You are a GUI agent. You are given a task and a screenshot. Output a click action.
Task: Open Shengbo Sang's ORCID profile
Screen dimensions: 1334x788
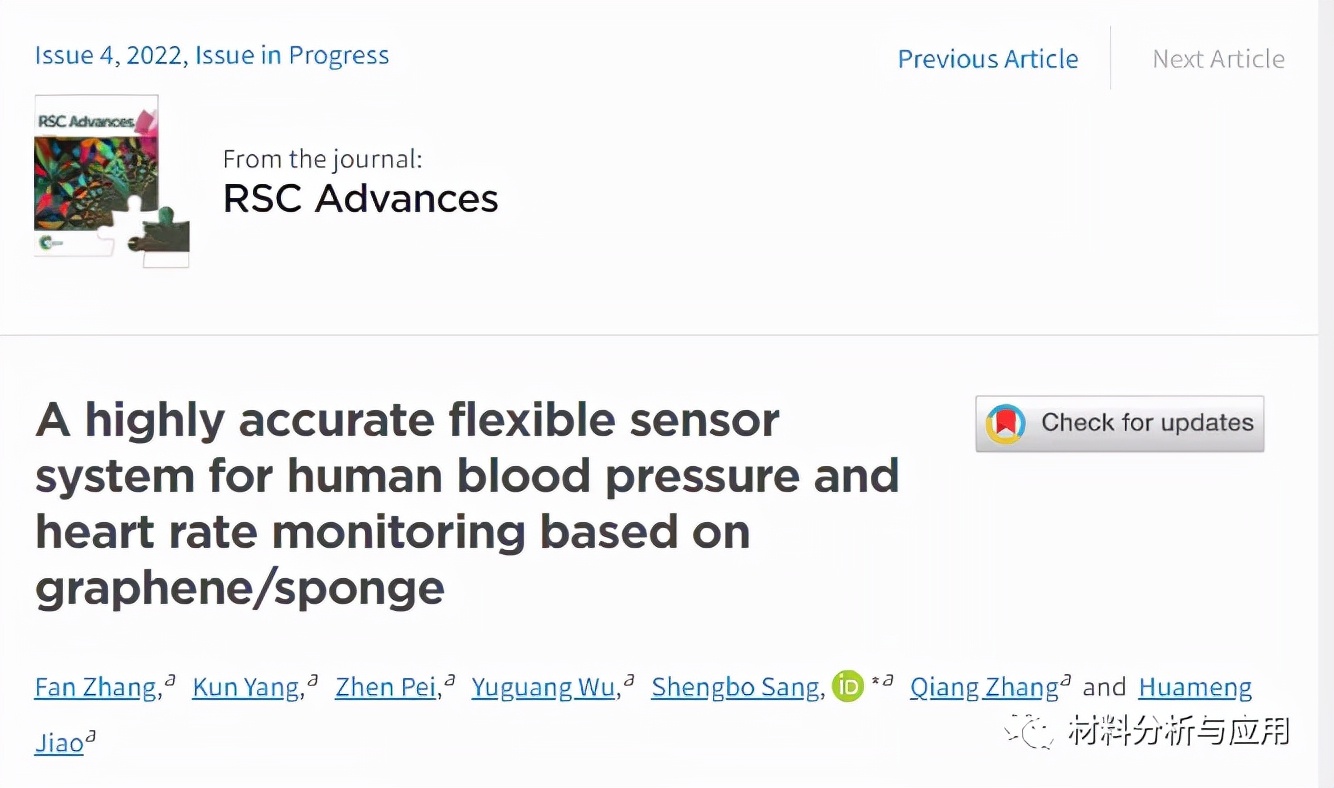(x=847, y=686)
